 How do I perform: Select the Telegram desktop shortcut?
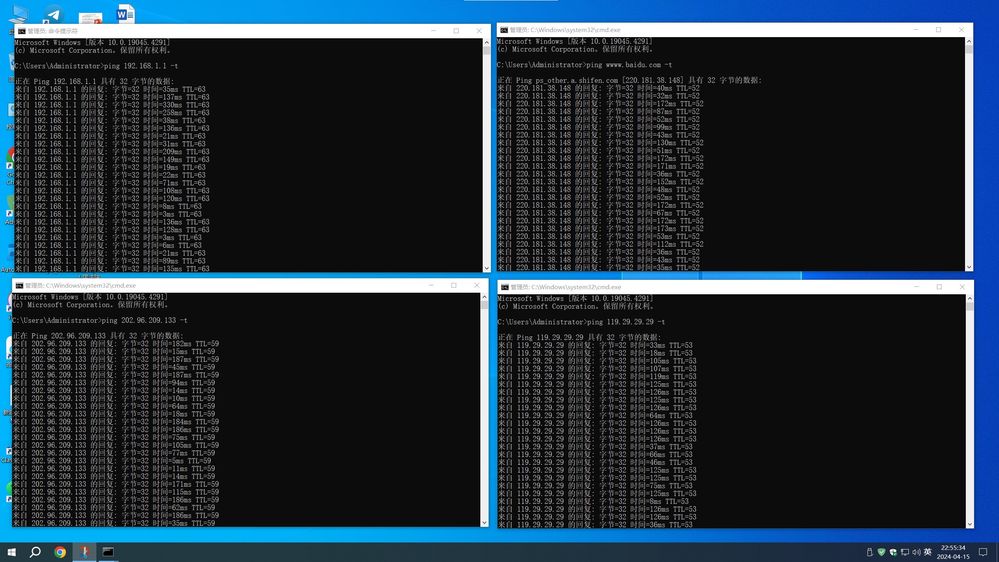coord(53,14)
